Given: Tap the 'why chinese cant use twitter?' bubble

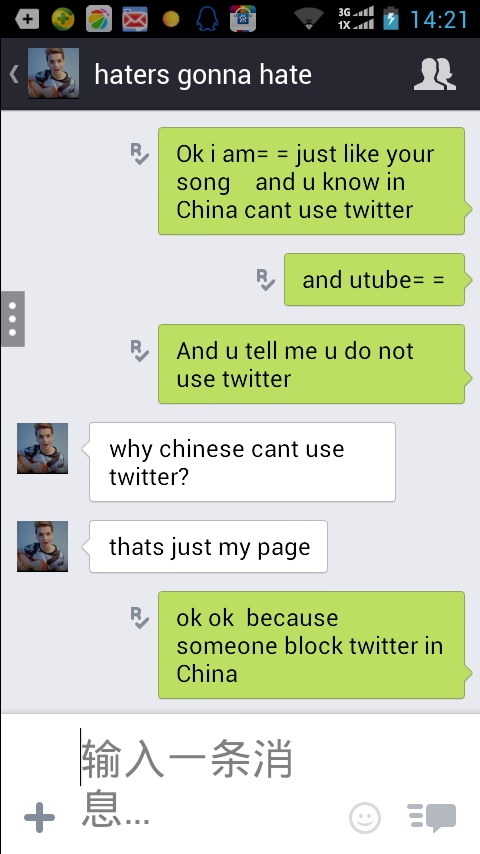Looking at the screenshot, I should 242,462.
